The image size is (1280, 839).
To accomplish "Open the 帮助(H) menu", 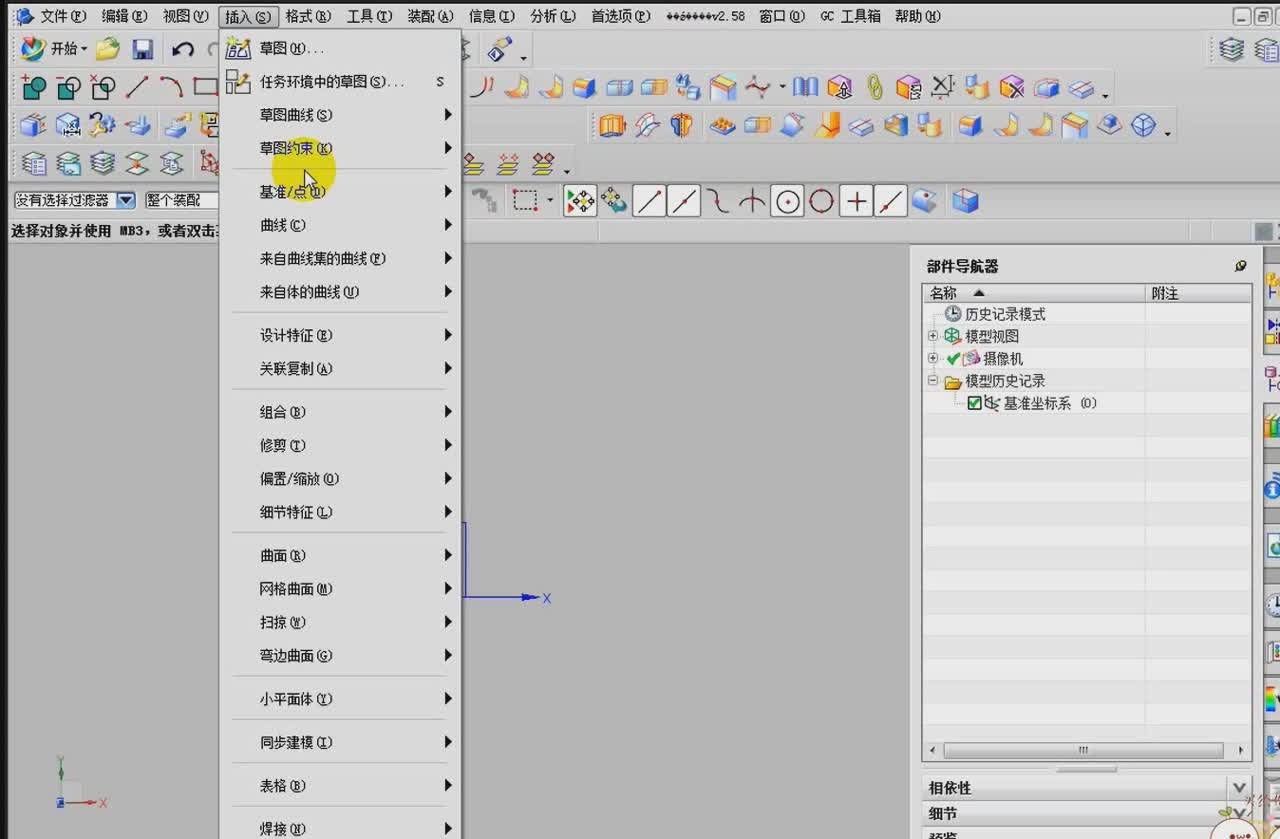I will click(917, 16).
